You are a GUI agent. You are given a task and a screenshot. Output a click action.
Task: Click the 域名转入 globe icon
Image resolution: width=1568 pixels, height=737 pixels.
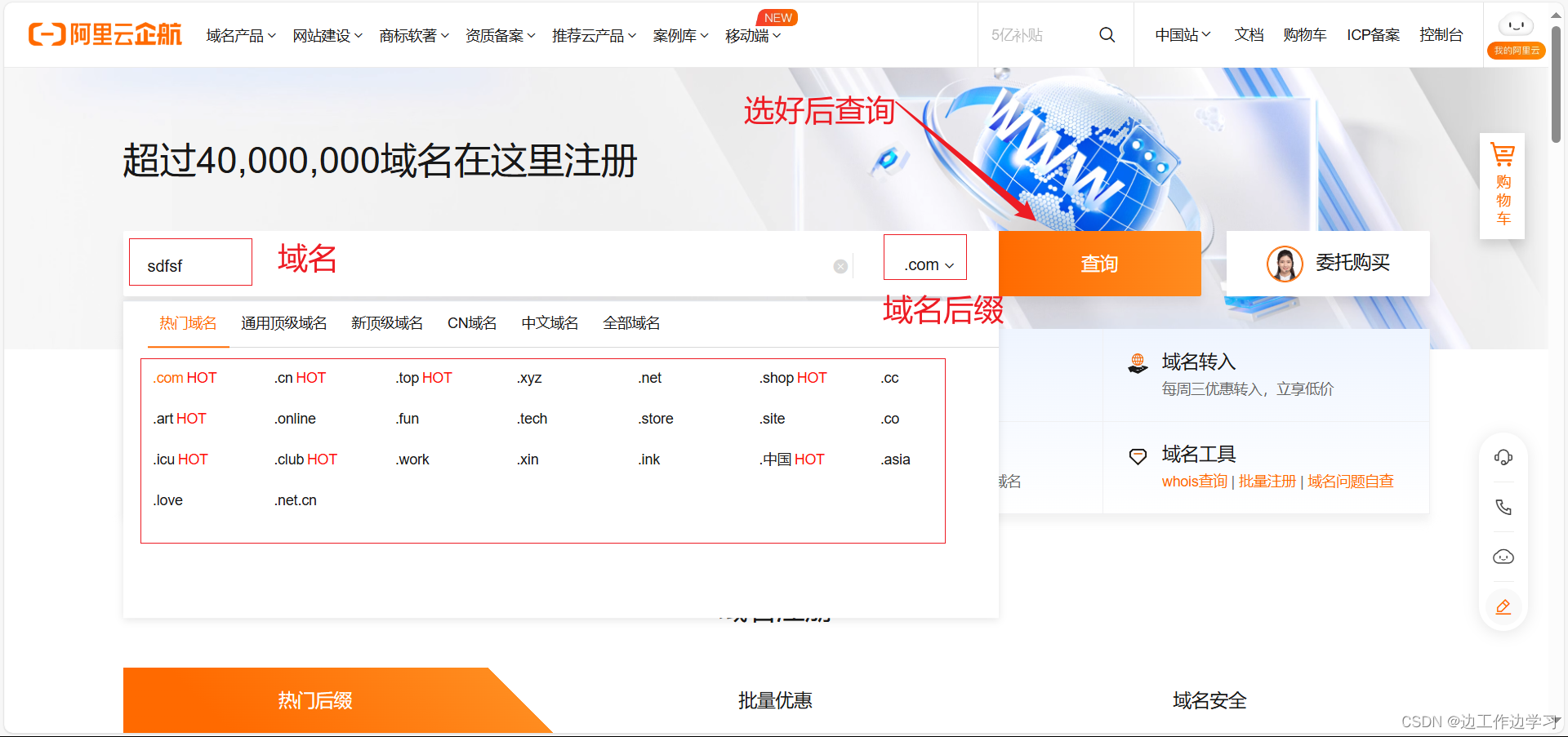point(1138,363)
